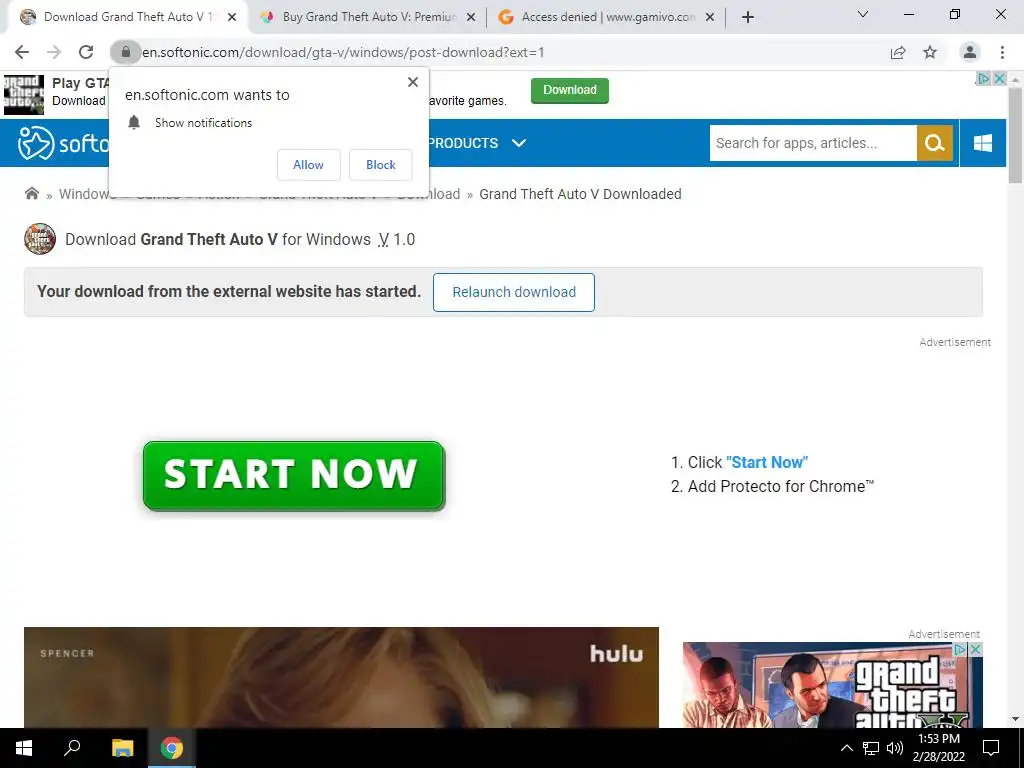Click the bell icon in notification prompt

click(x=134, y=122)
